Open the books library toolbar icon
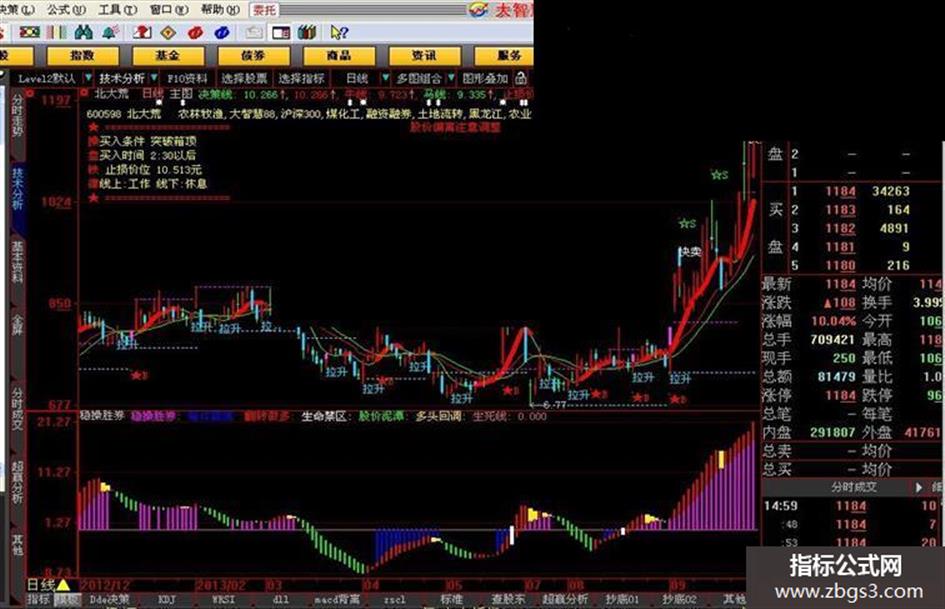The width and height of the screenshot is (945, 609). (307, 32)
